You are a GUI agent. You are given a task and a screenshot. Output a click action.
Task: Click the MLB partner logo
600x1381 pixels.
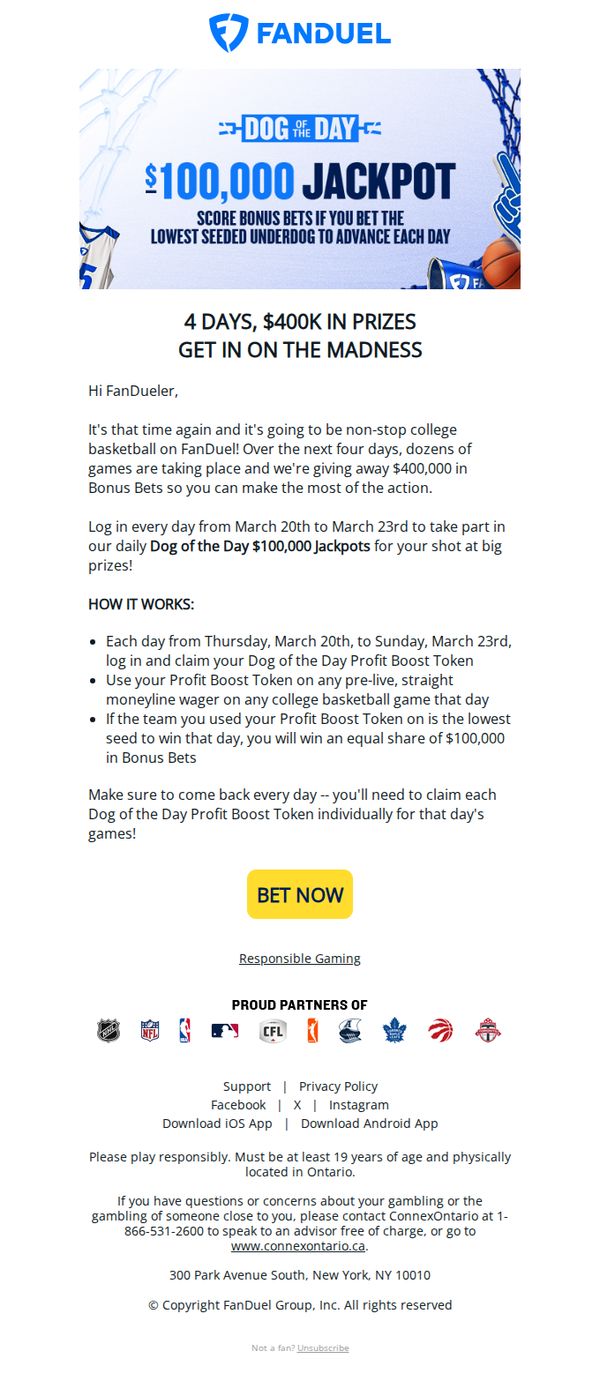tap(225, 1031)
